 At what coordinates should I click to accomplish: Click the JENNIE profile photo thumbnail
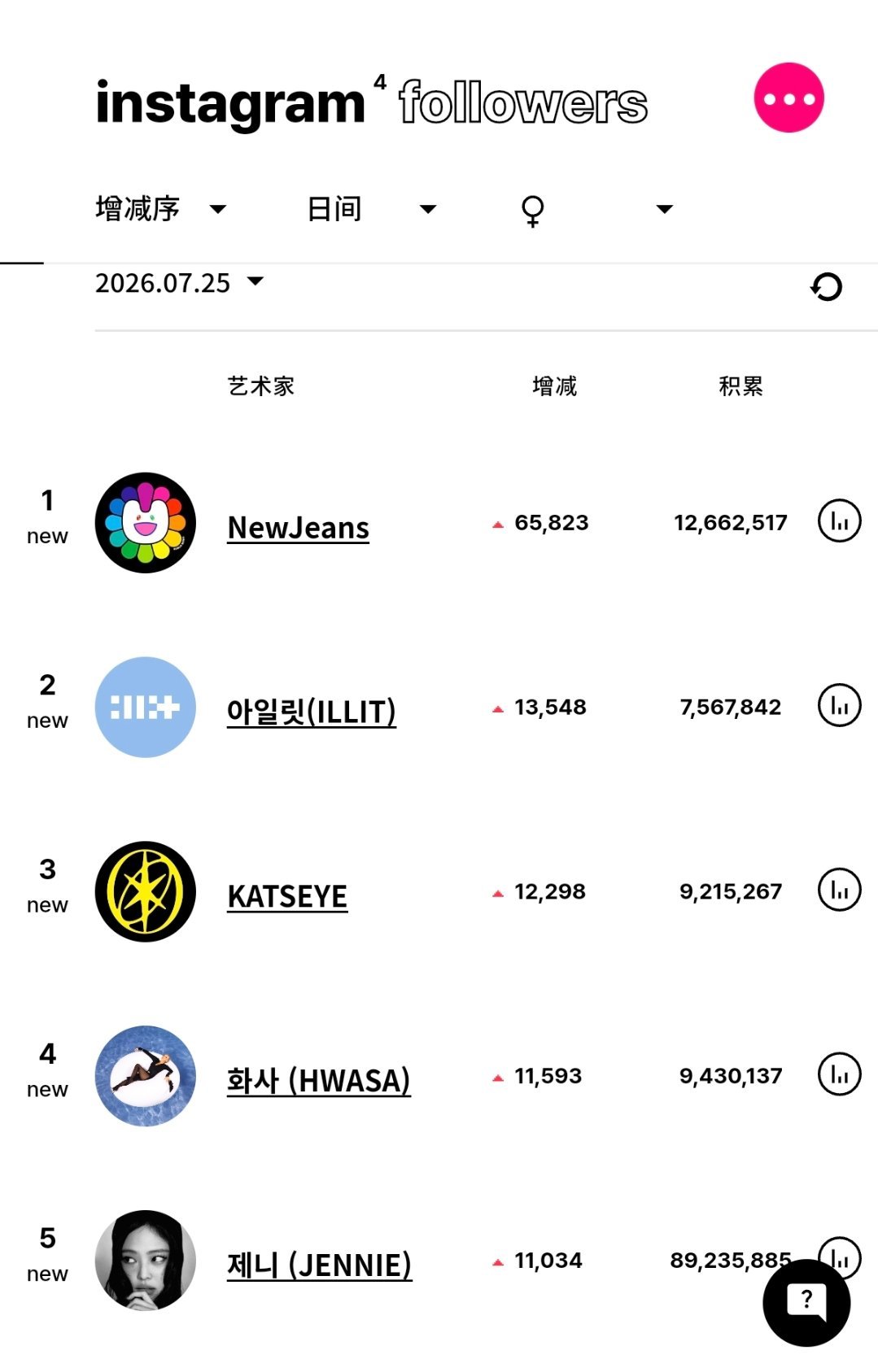click(x=146, y=1261)
